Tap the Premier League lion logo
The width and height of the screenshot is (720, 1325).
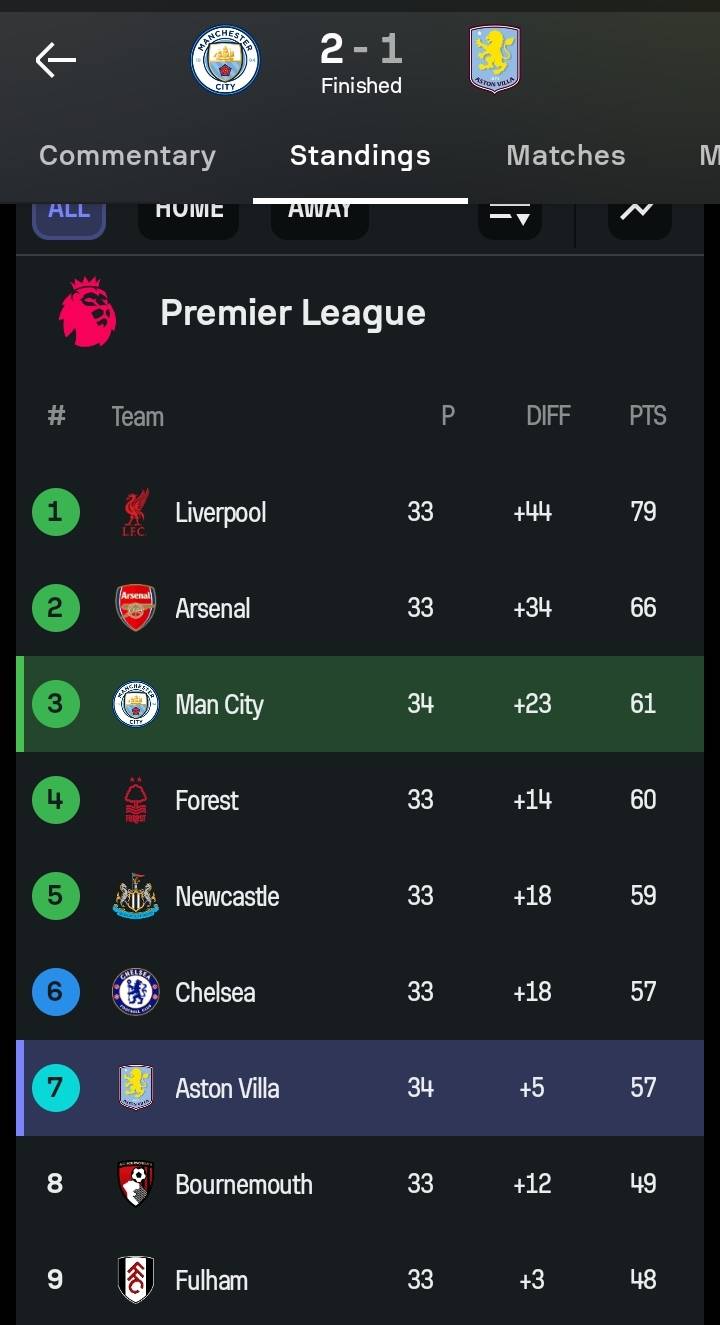click(88, 313)
